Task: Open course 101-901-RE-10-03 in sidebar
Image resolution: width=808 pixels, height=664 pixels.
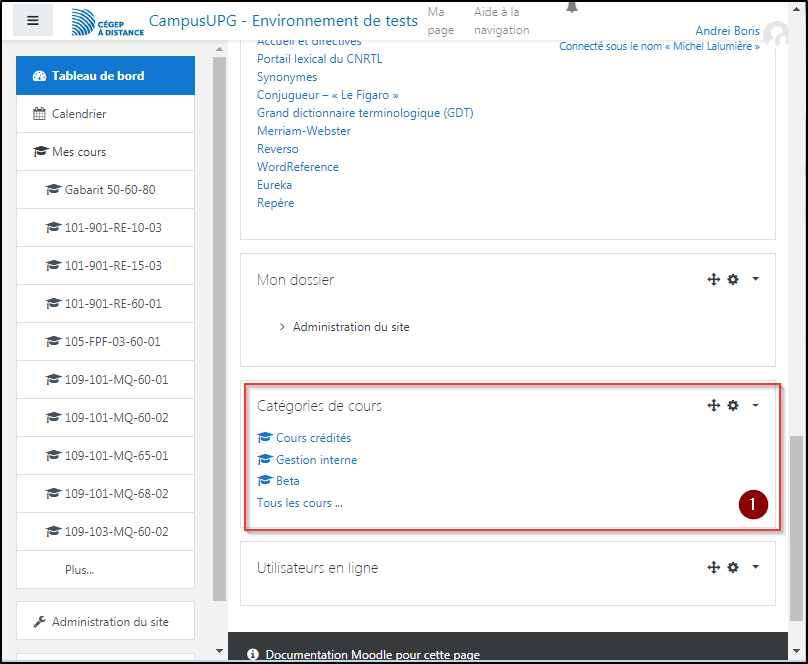Action: (x=112, y=228)
